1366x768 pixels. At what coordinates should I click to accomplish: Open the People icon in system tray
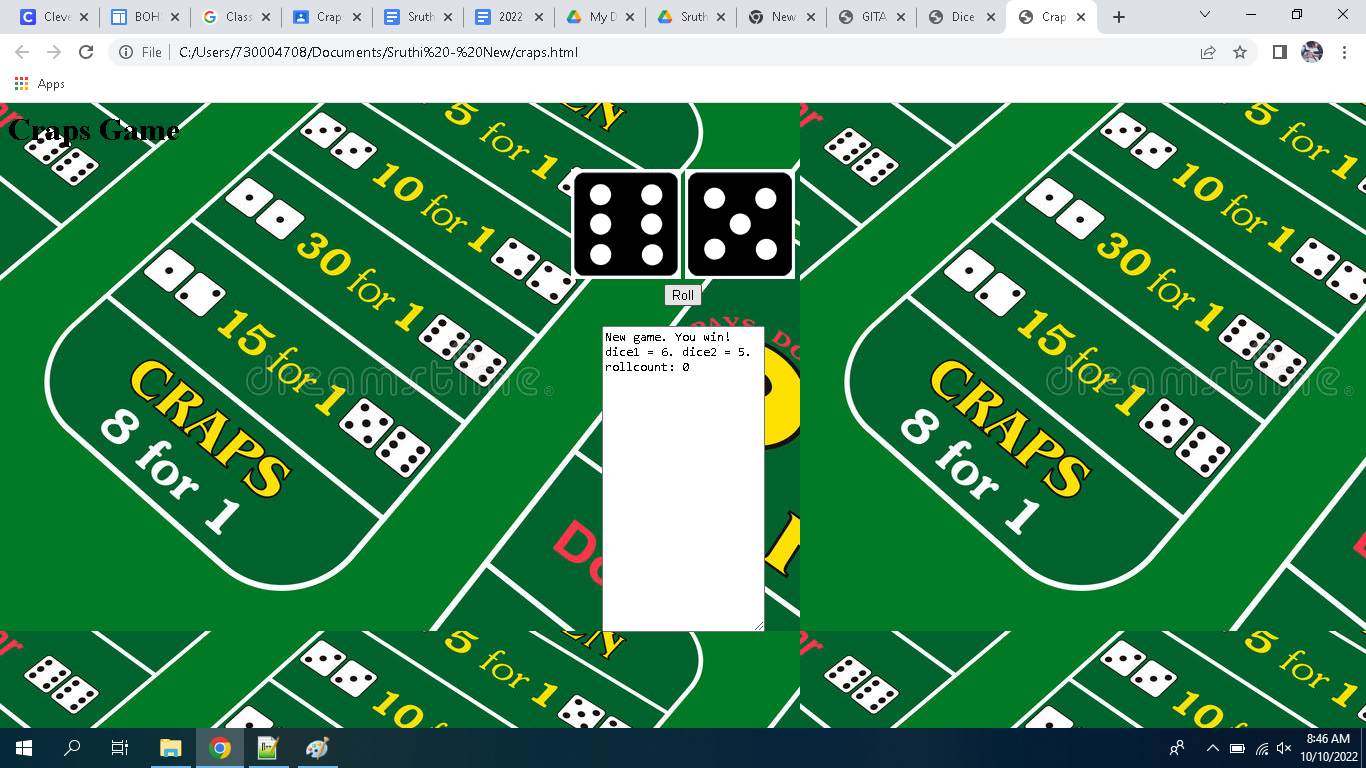click(x=1177, y=748)
